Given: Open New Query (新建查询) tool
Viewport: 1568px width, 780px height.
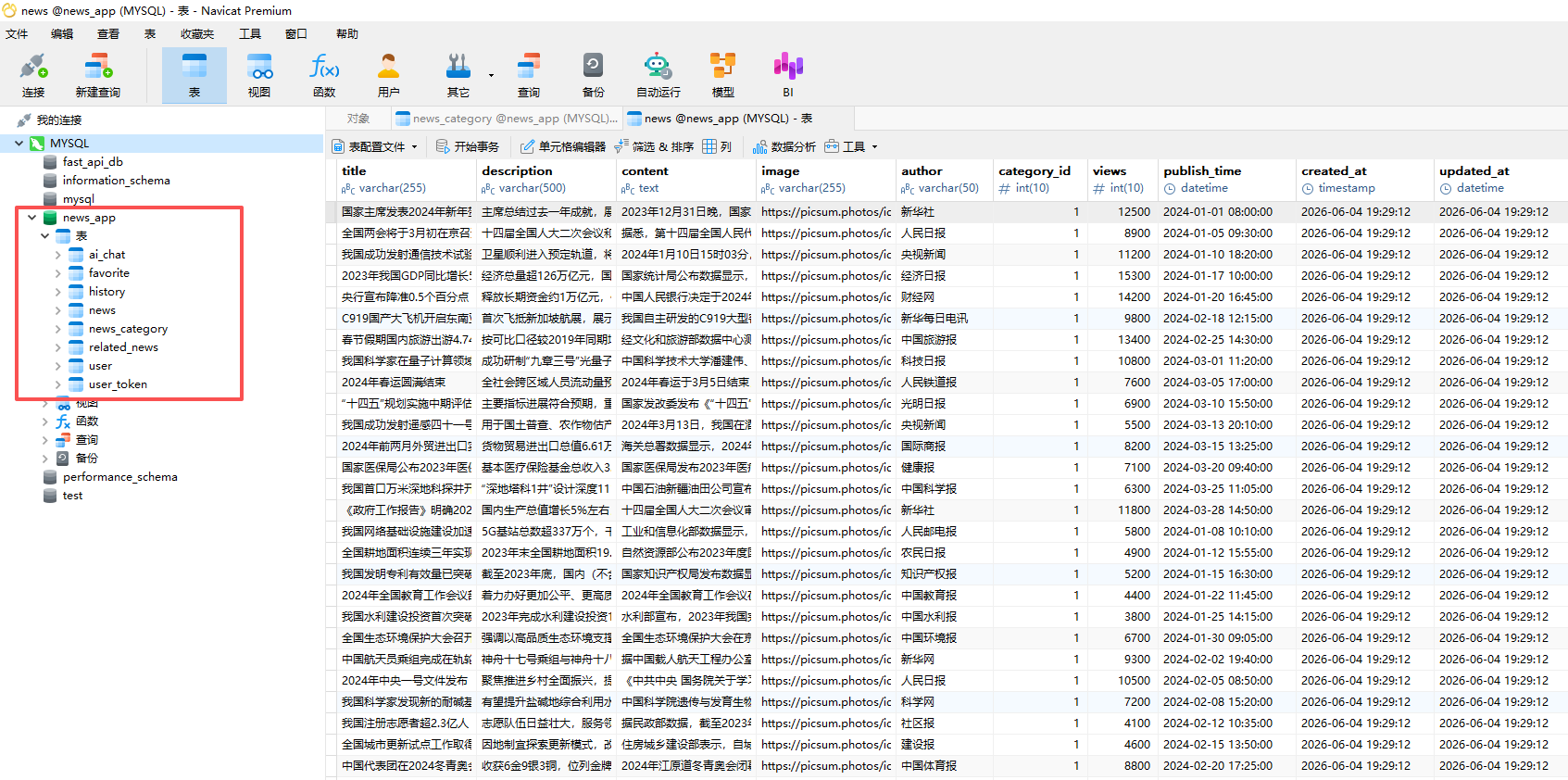Looking at the screenshot, I should click(98, 75).
